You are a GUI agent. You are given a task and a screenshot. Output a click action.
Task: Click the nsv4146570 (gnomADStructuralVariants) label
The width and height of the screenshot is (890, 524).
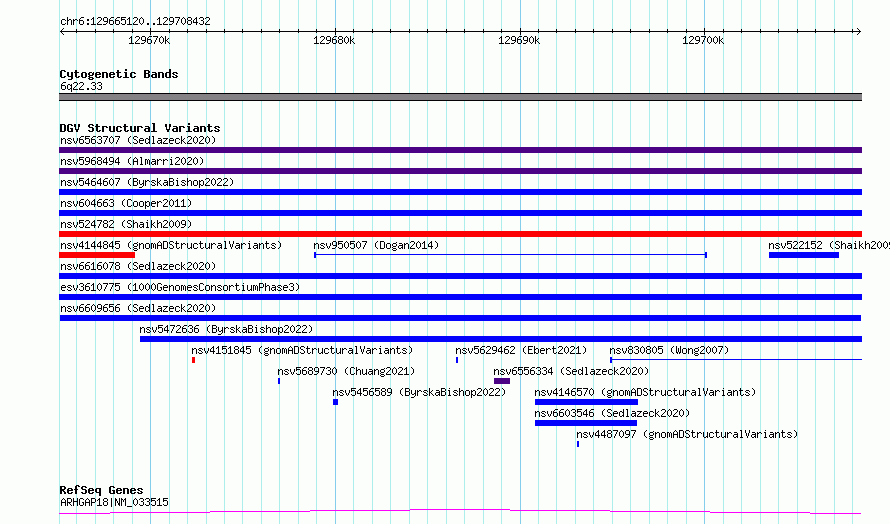coord(645,392)
